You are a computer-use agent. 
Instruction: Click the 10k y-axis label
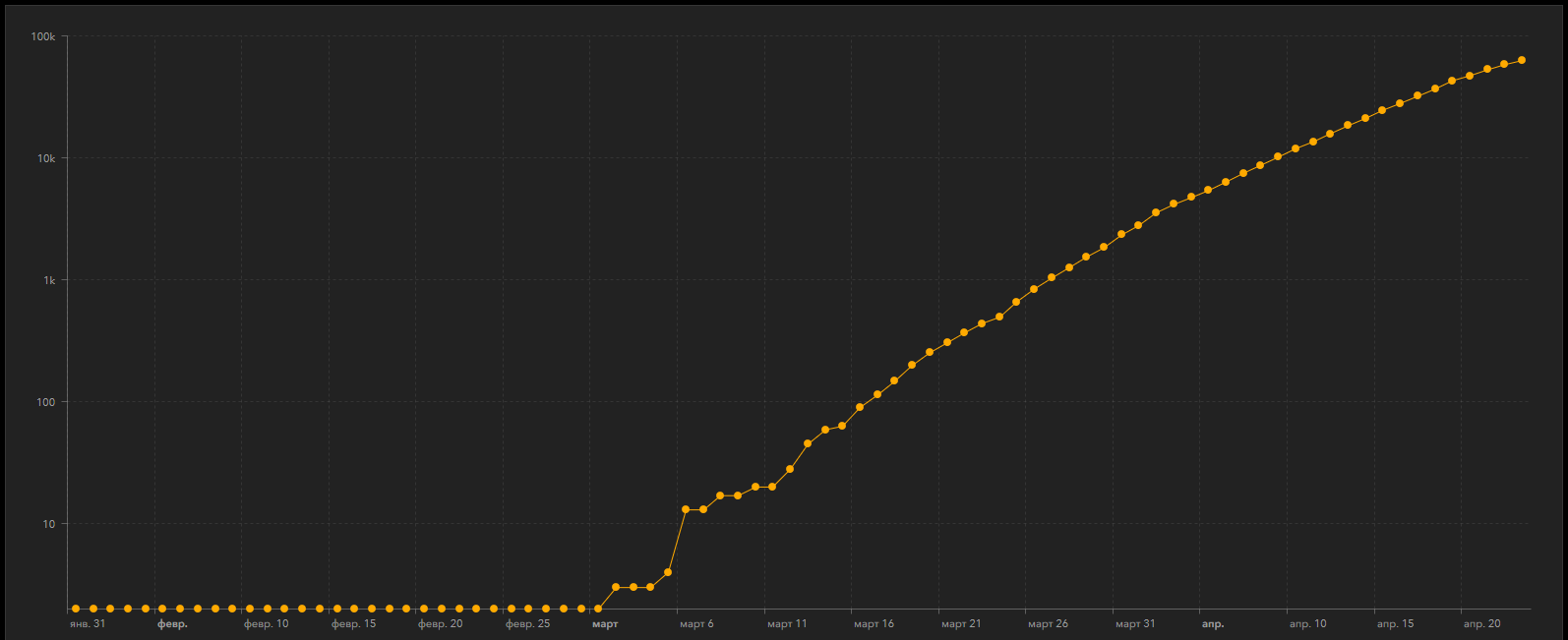click(x=46, y=158)
